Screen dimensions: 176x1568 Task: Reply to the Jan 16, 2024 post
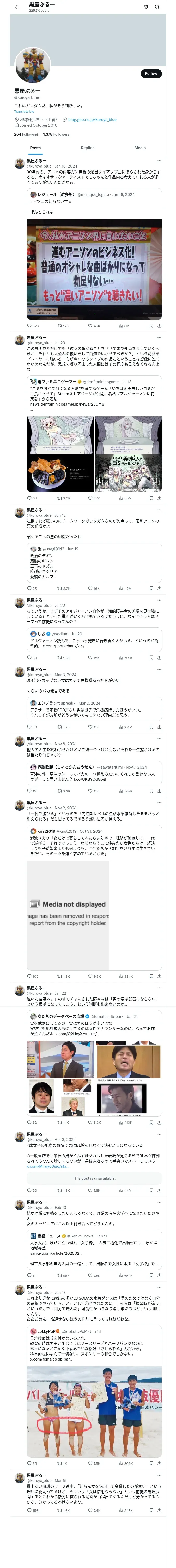(x=28, y=326)
